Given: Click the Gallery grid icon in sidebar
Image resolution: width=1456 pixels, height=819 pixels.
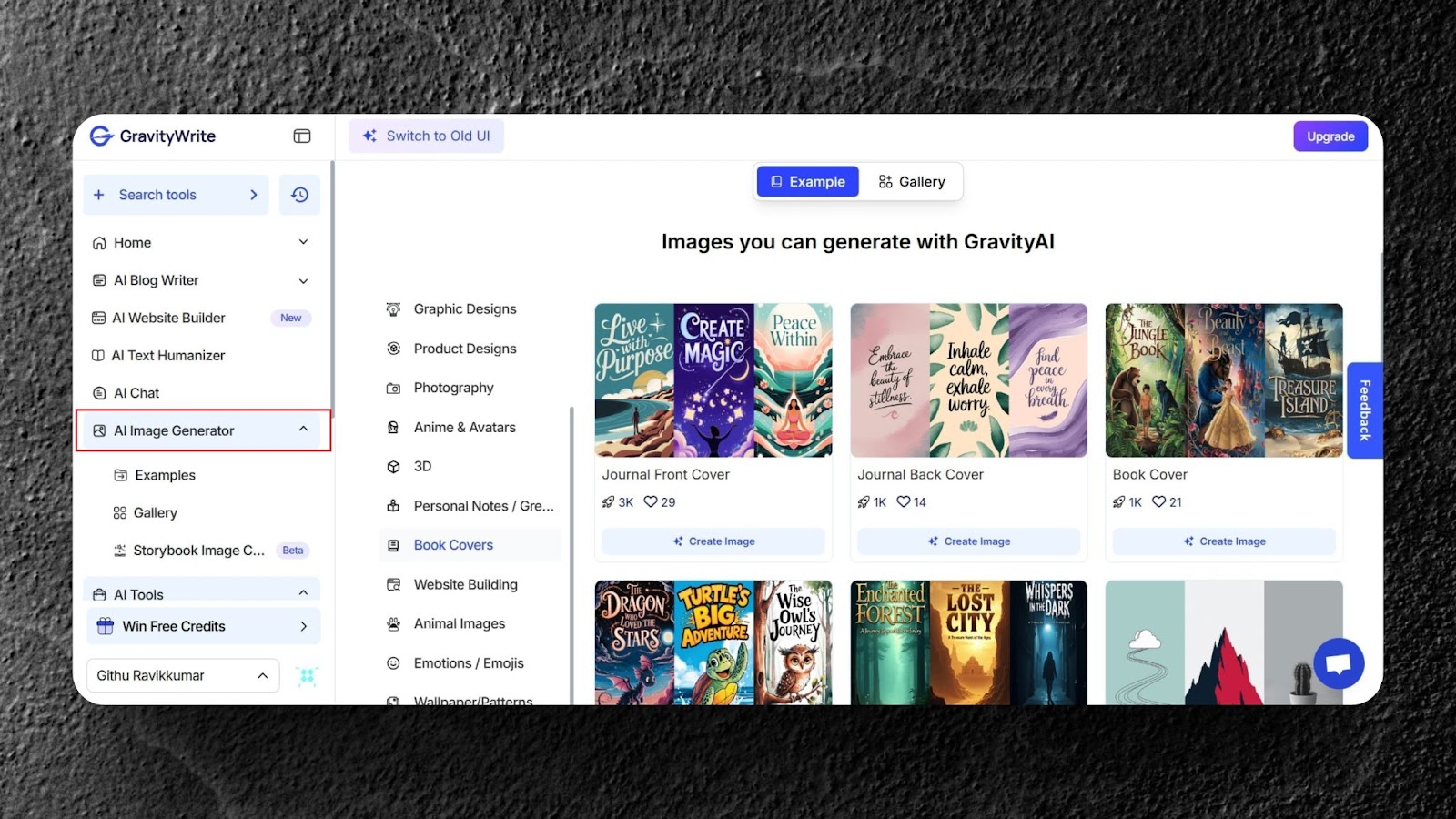Looking at the screenshot, I should [119, 513].
